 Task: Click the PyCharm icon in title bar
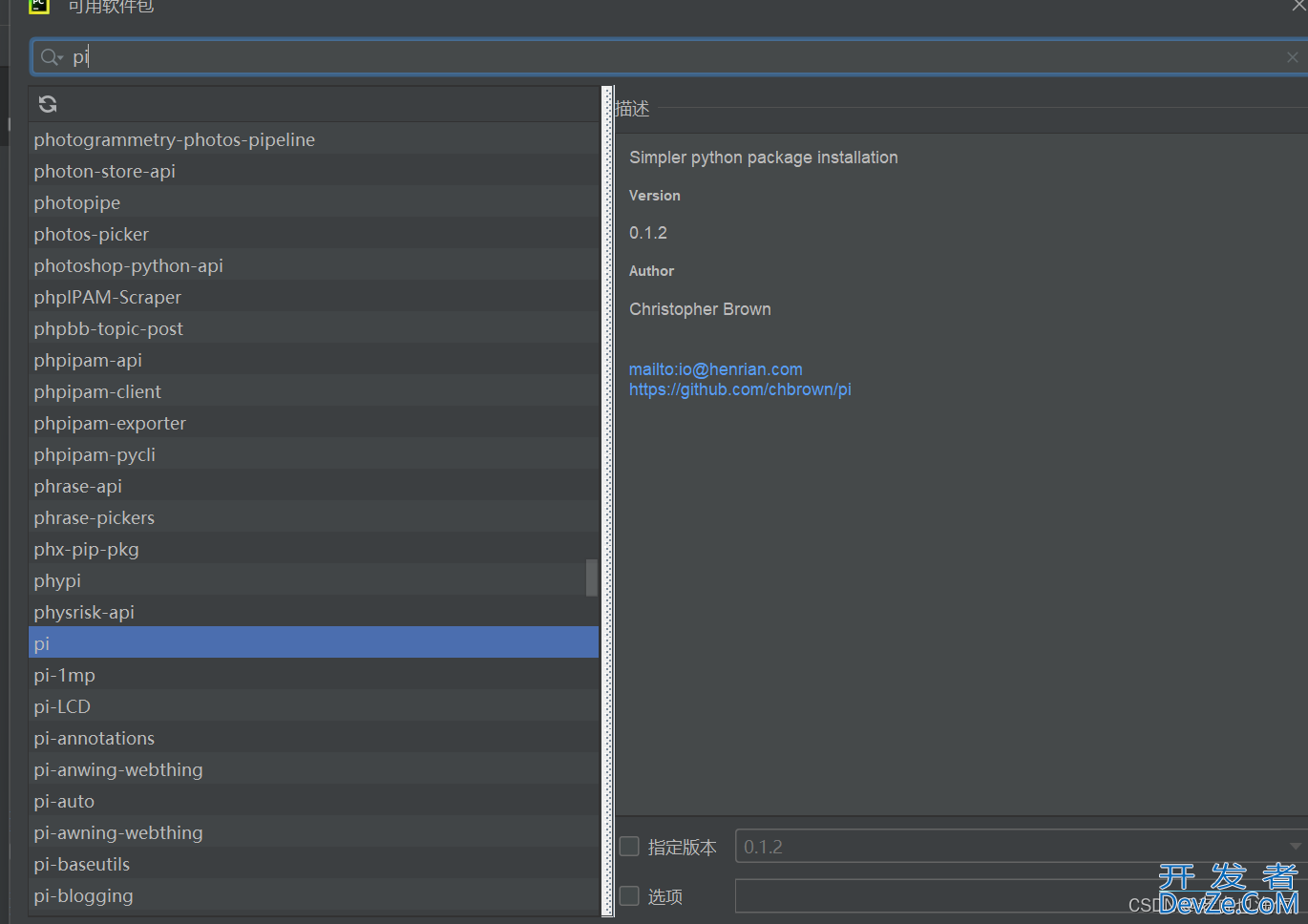coord(38,6)
